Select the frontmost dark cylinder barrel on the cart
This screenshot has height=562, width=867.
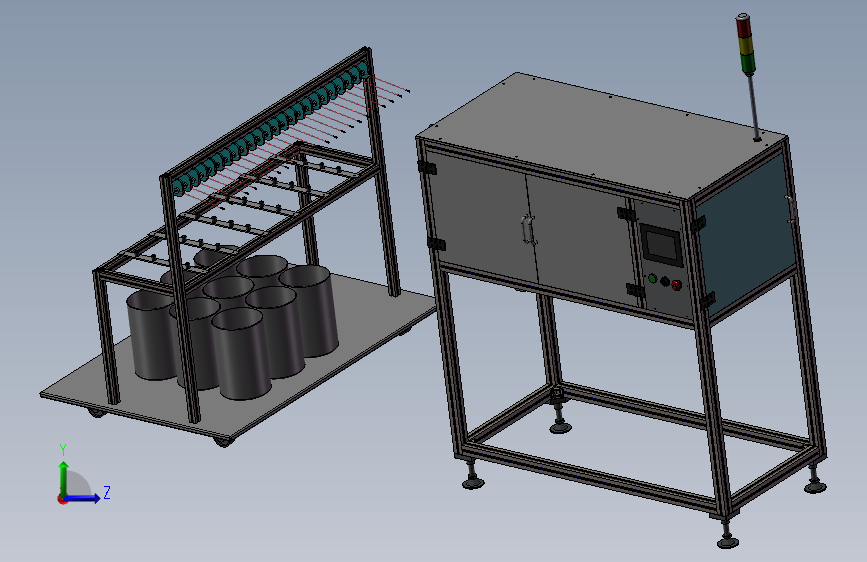coord(241,353)
